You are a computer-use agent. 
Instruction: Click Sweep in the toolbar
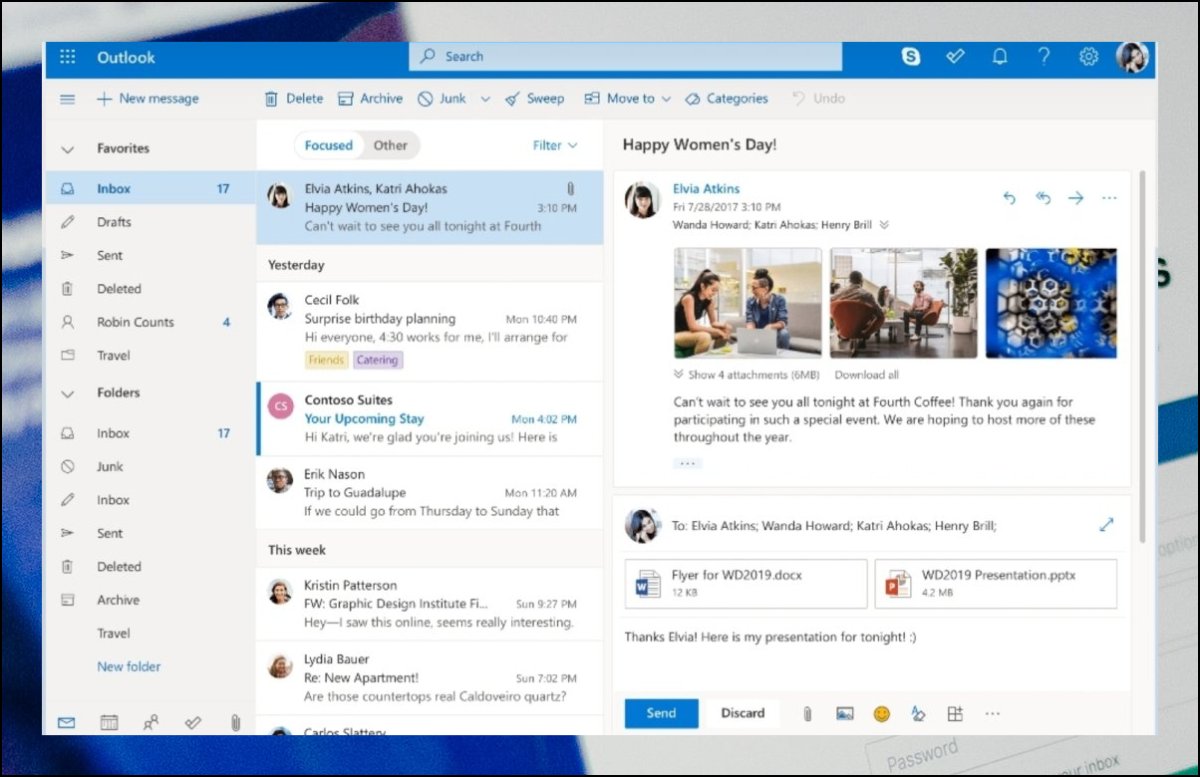(x=534, y=99)
